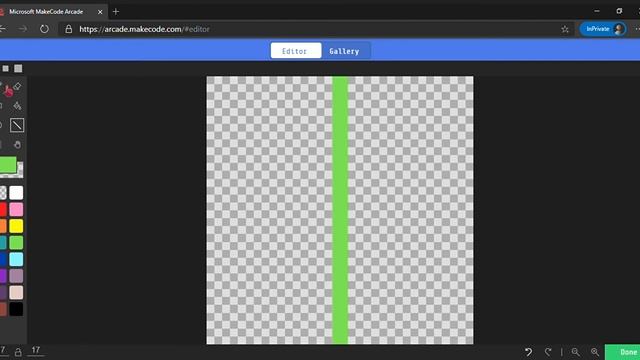Open a new browser tab
Image resolution: width=640 pixels, height=360 pixels.
coord(116,12)
